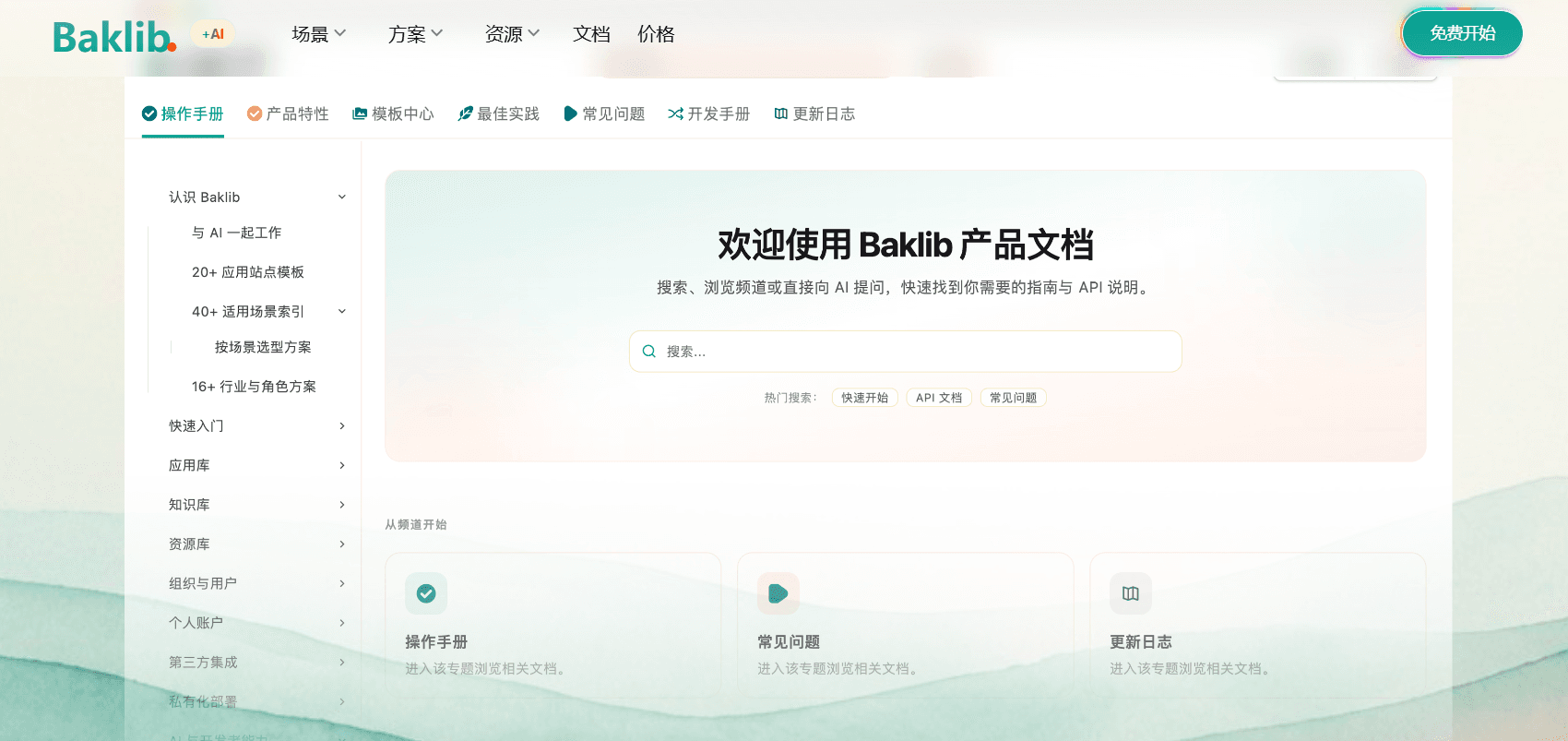Image resolution: width=1568 pixels, height=741 pixels.
Task: Open the 方案 dropdown menu
Action: 416,34
